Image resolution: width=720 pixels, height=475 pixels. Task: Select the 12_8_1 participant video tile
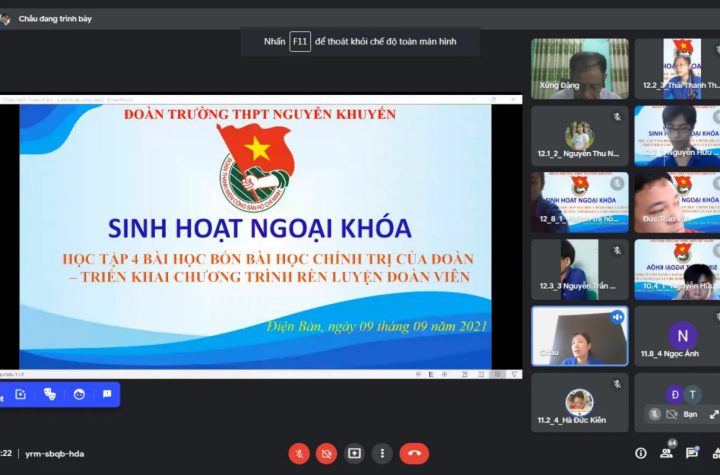579,203
